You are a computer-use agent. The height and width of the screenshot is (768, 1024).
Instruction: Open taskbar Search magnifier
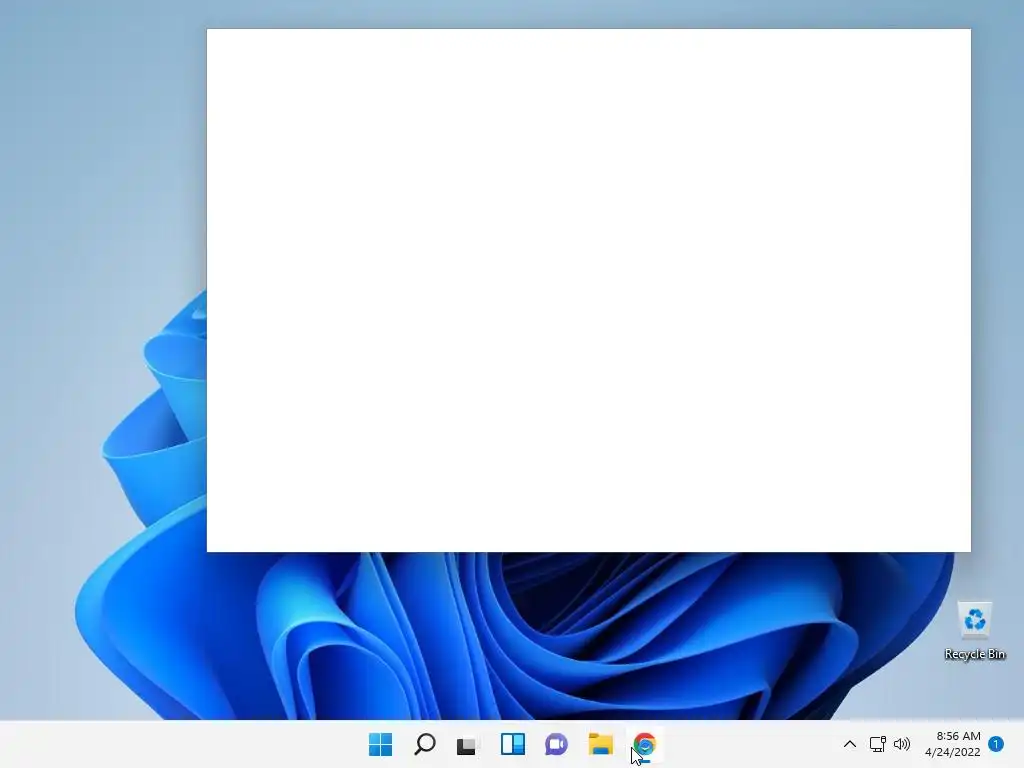click(x=424, y=744)
